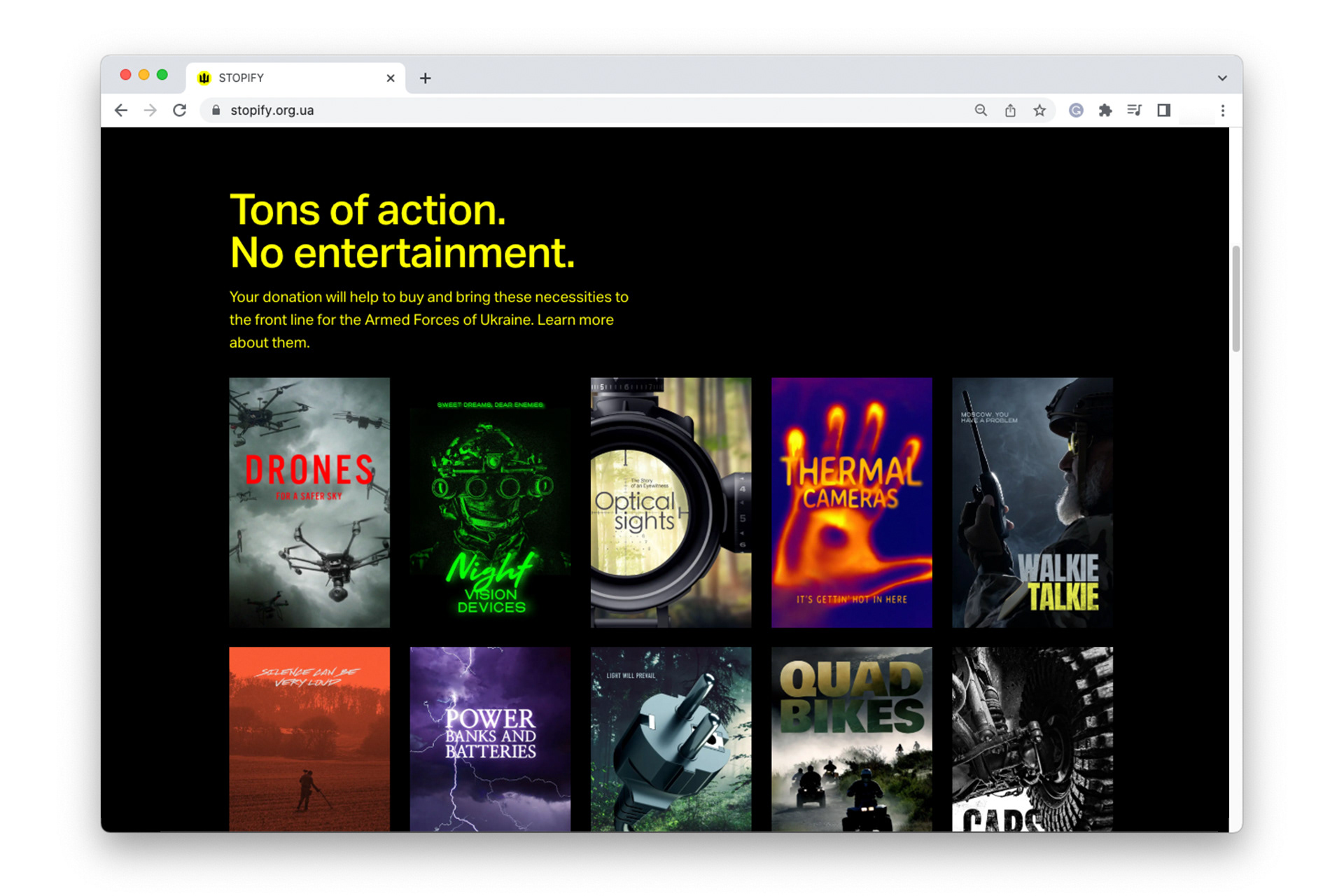Screen dimensions: 1344x896
Task: Click the page's vertical scrollbar thumb
Action: tap(1236, 299)
